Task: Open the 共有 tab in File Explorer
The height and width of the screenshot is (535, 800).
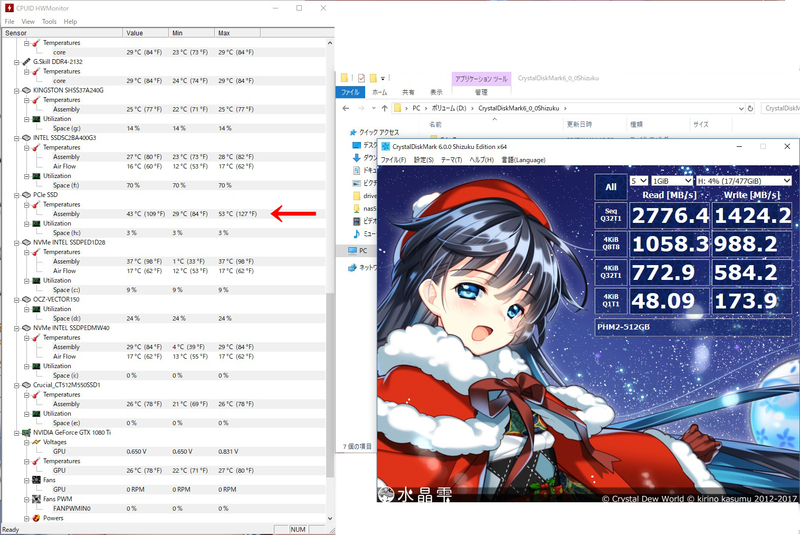Action: pyautogui.click(x=408, y=92)
